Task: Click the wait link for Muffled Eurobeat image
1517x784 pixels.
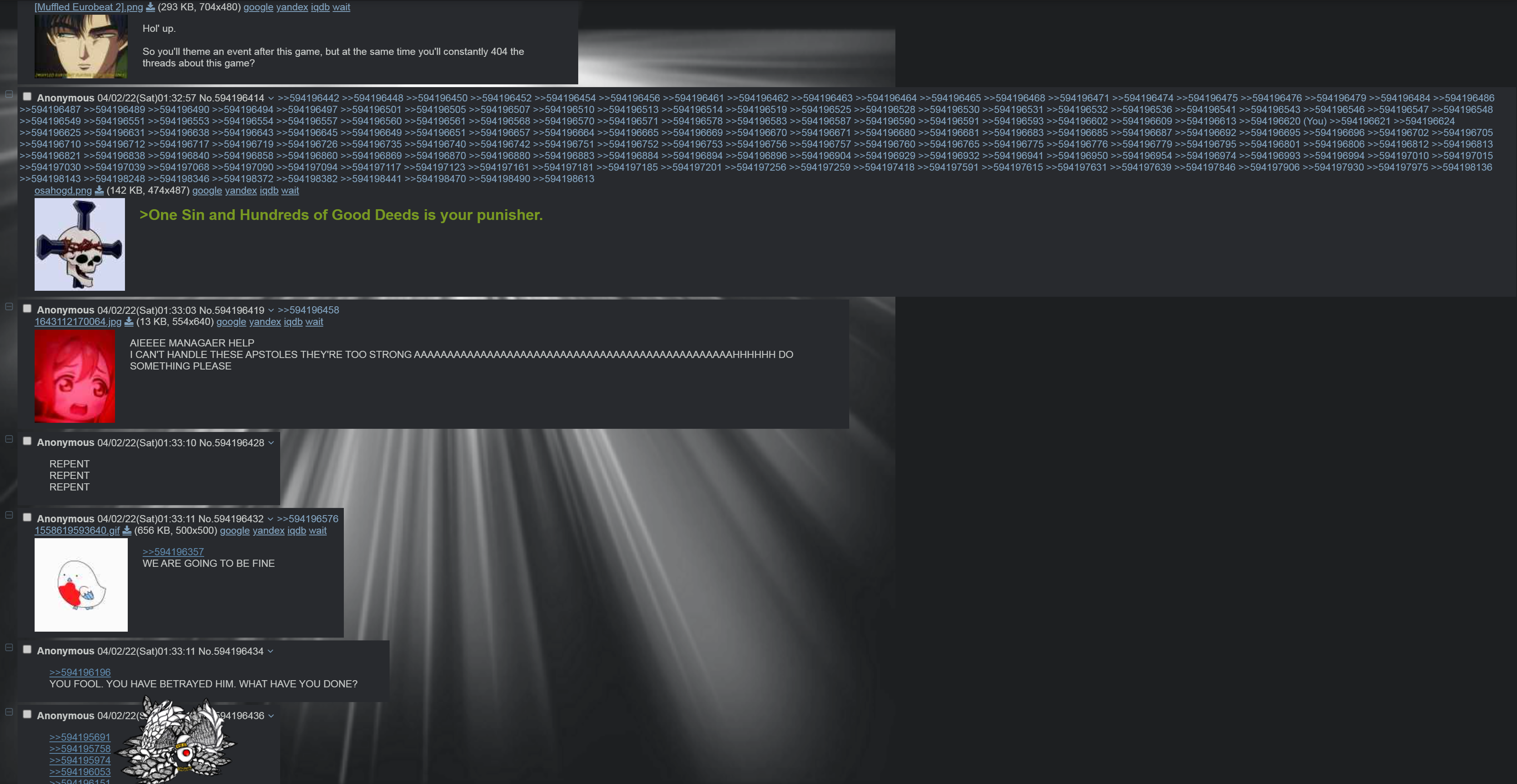Action: (x=341, y=7)
